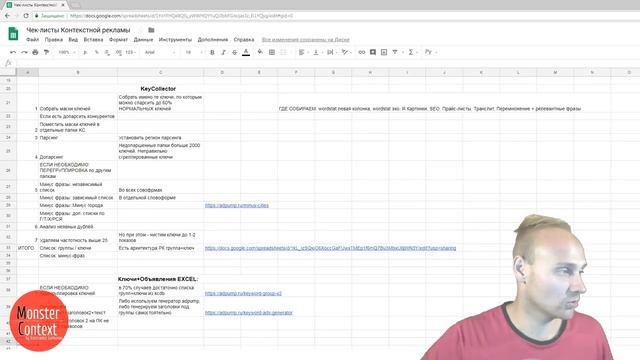Toggle italic formatting
This screenshot has width=640, height=360.
(x=223, y=52)
